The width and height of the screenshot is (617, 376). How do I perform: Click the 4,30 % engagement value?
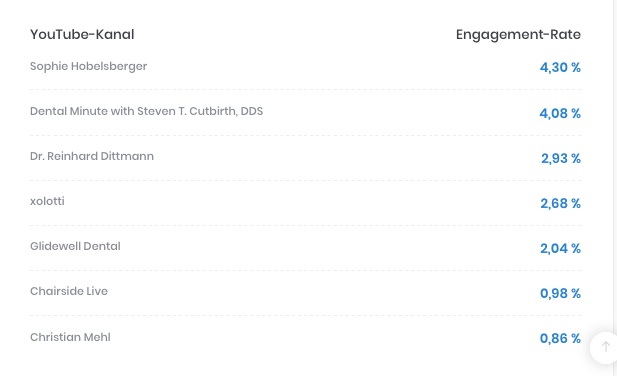(560, 68)
